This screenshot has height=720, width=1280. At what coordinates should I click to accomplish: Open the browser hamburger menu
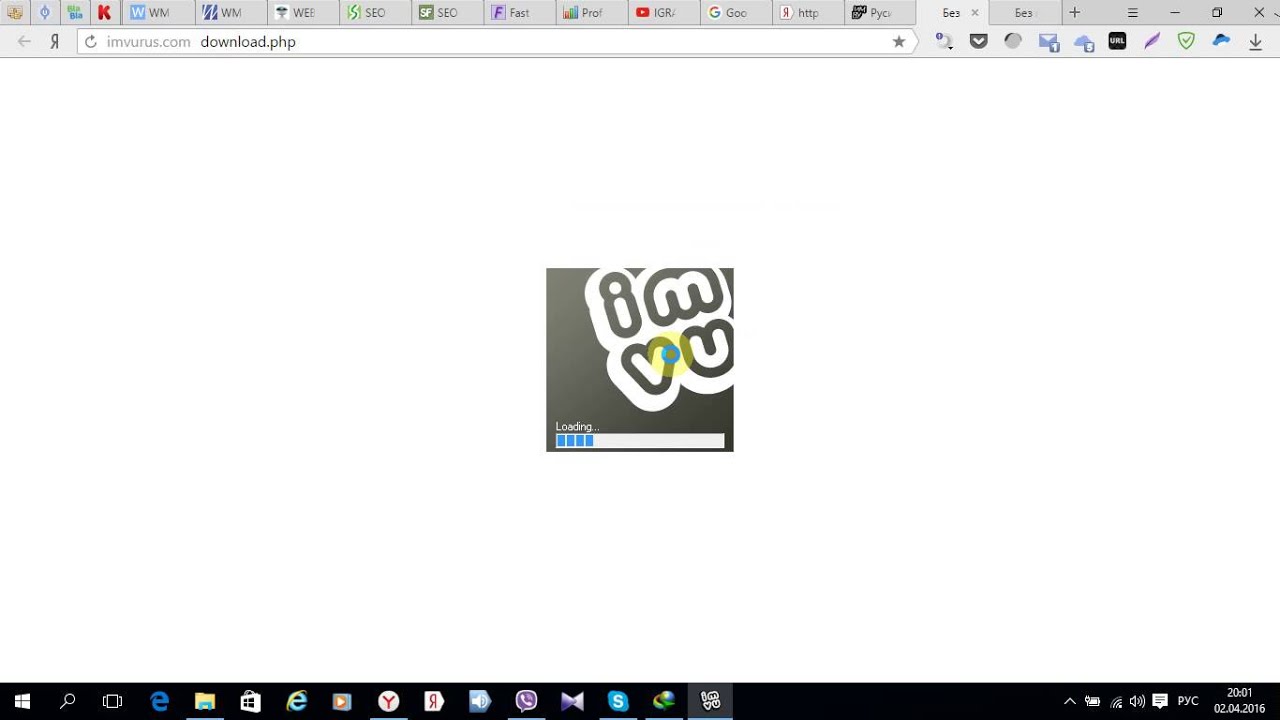[x=1133, y=13]
